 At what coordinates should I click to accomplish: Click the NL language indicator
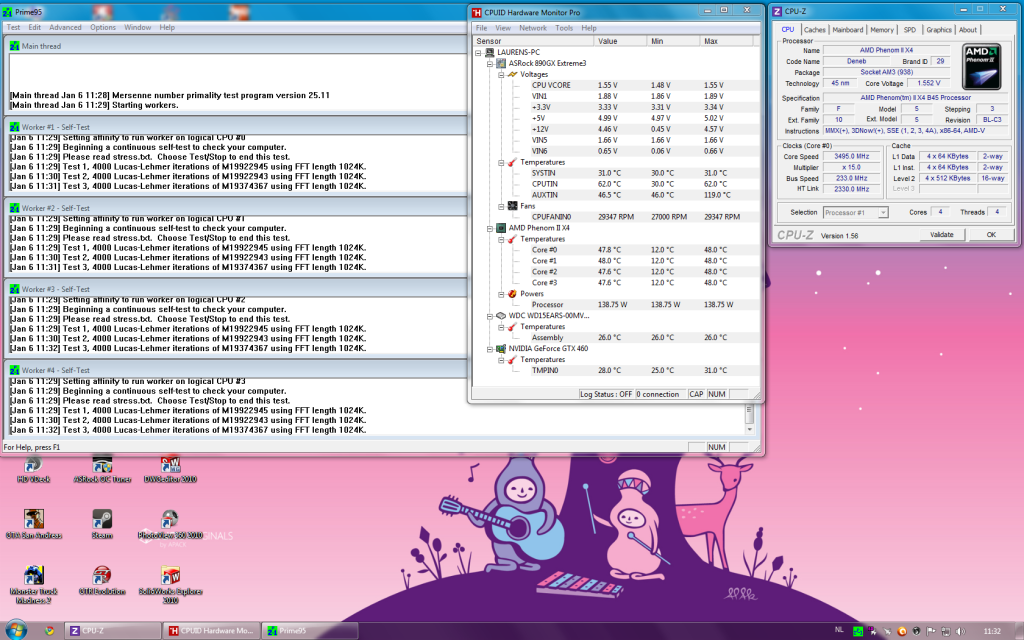click(839, 630)
